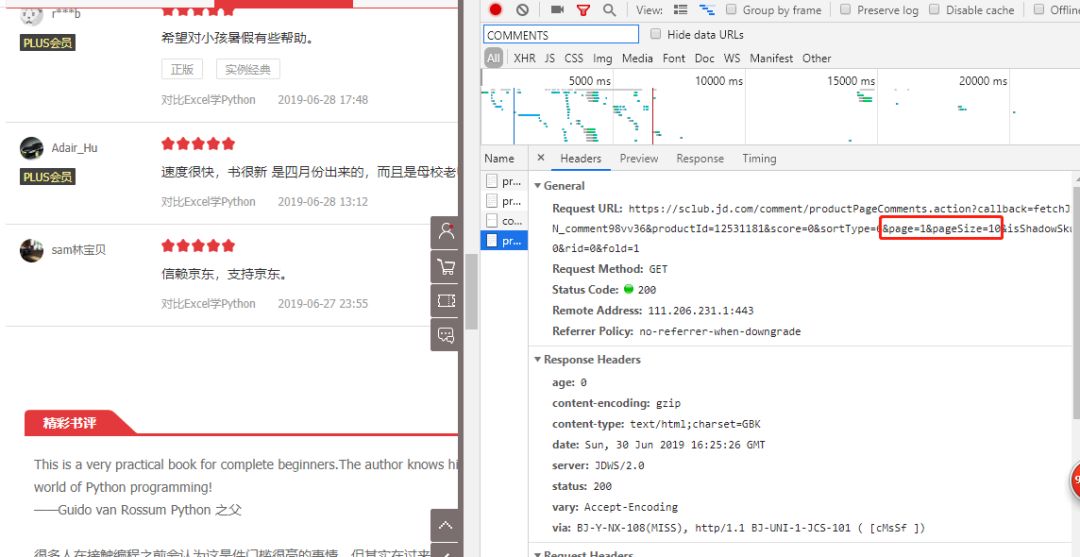1080x557 pixels.
Task: Click the 实例经典 review tag
Action: (248, 70)
